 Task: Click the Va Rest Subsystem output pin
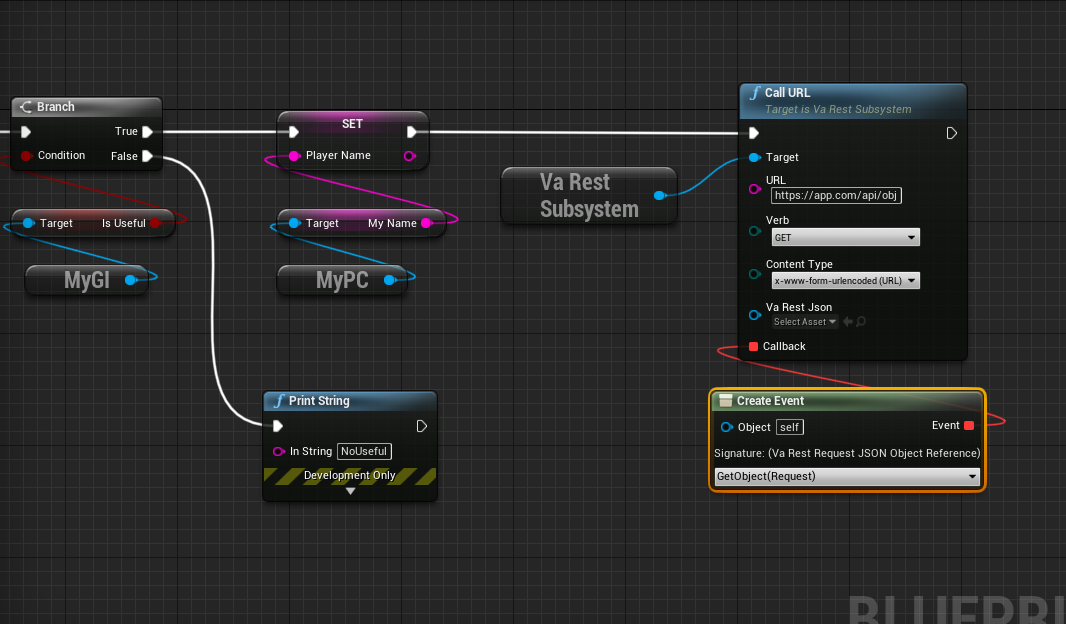(x=659, y=196)
